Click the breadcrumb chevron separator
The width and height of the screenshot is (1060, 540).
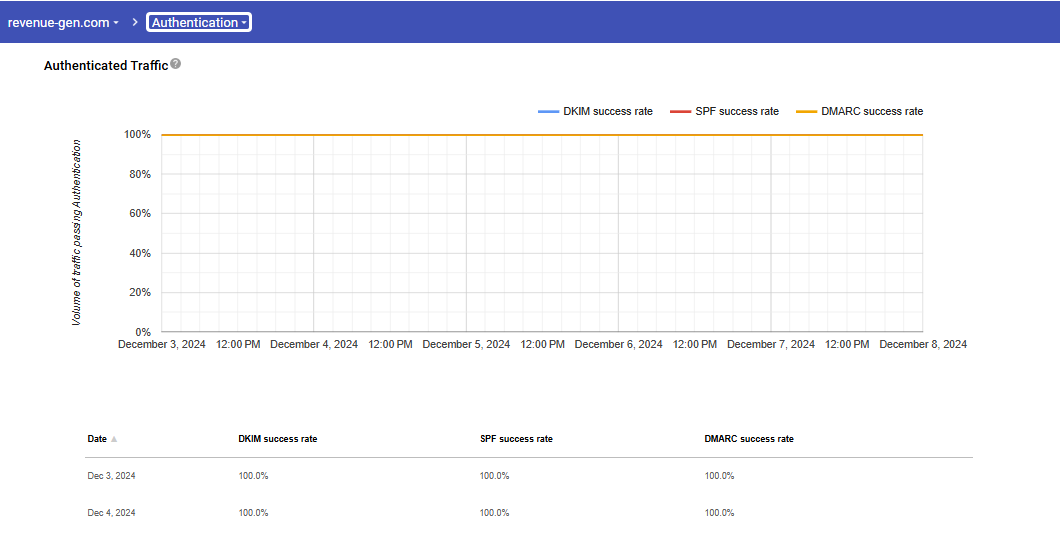tap(134, 22)
